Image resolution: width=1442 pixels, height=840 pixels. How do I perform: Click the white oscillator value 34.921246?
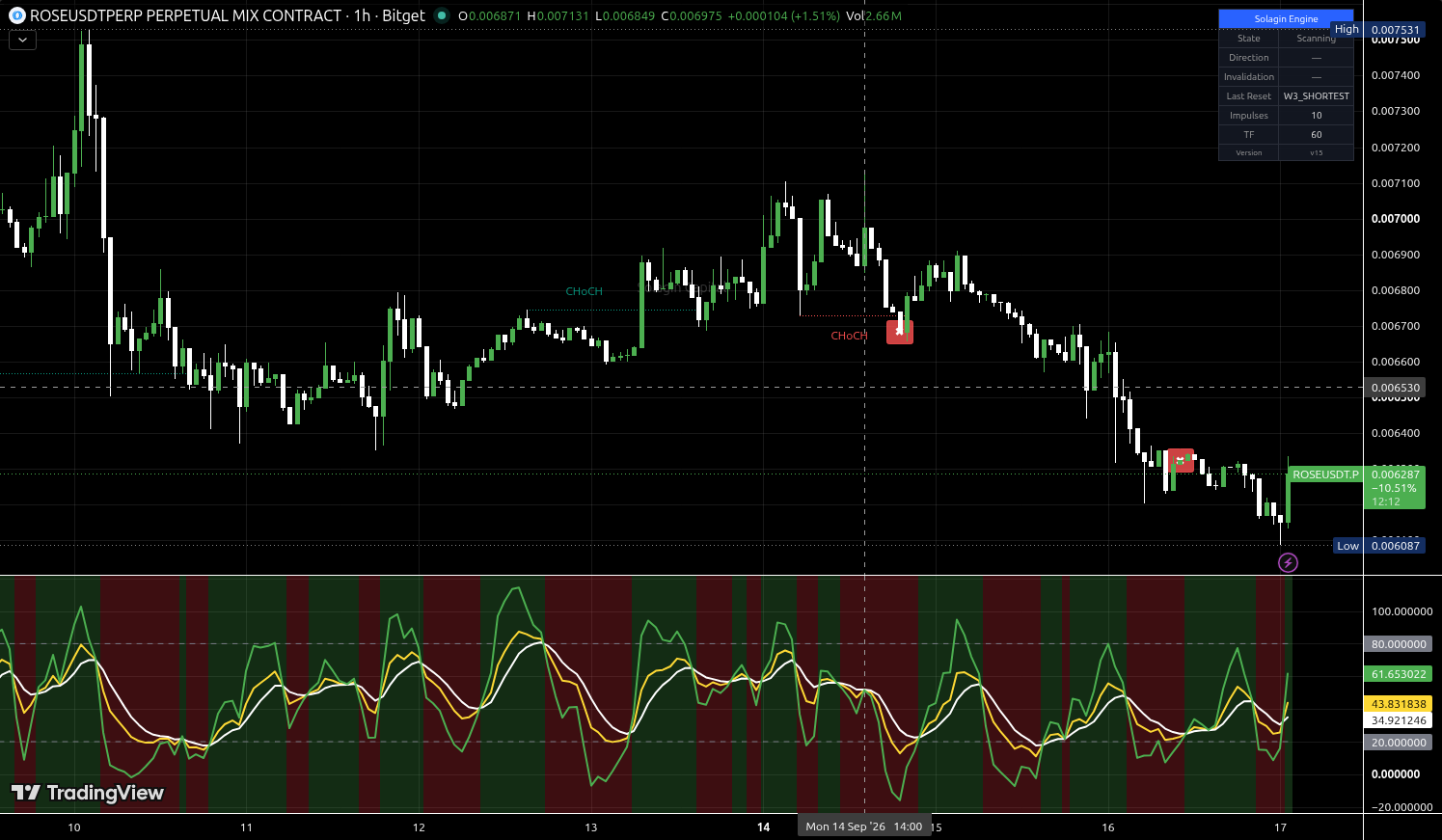pyautogui.click(x=1399, y=720)
